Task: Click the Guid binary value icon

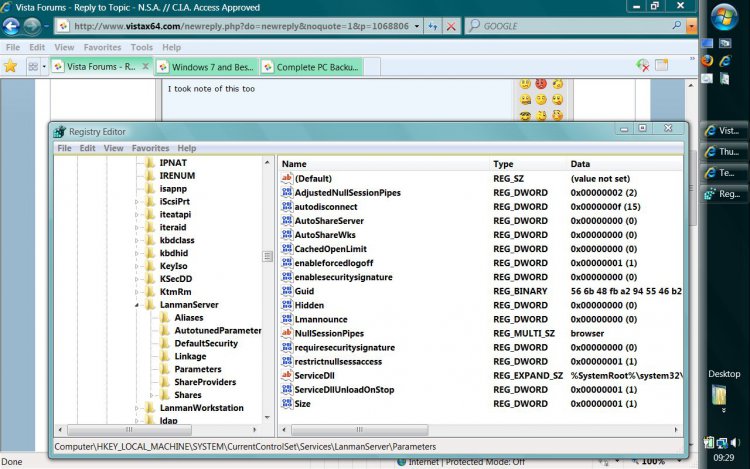Action: [x=287, y=291]
